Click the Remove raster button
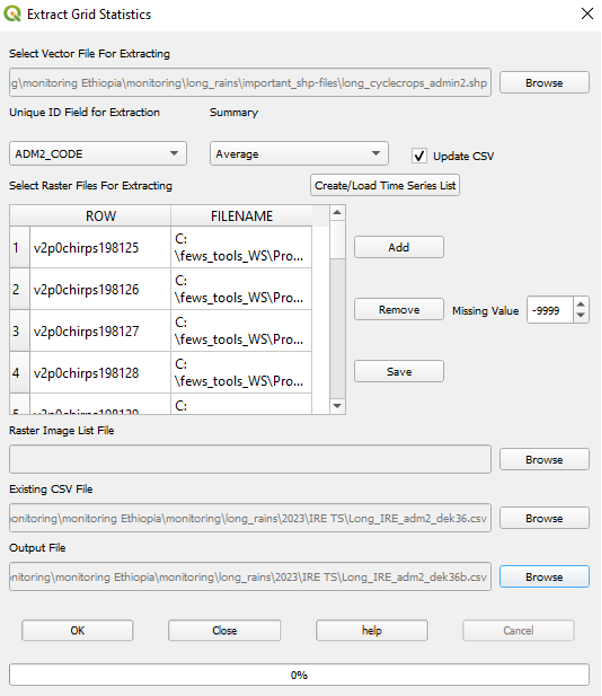This screenshot has height=696, width=602. pyautogui.click(x=398, y=310)
